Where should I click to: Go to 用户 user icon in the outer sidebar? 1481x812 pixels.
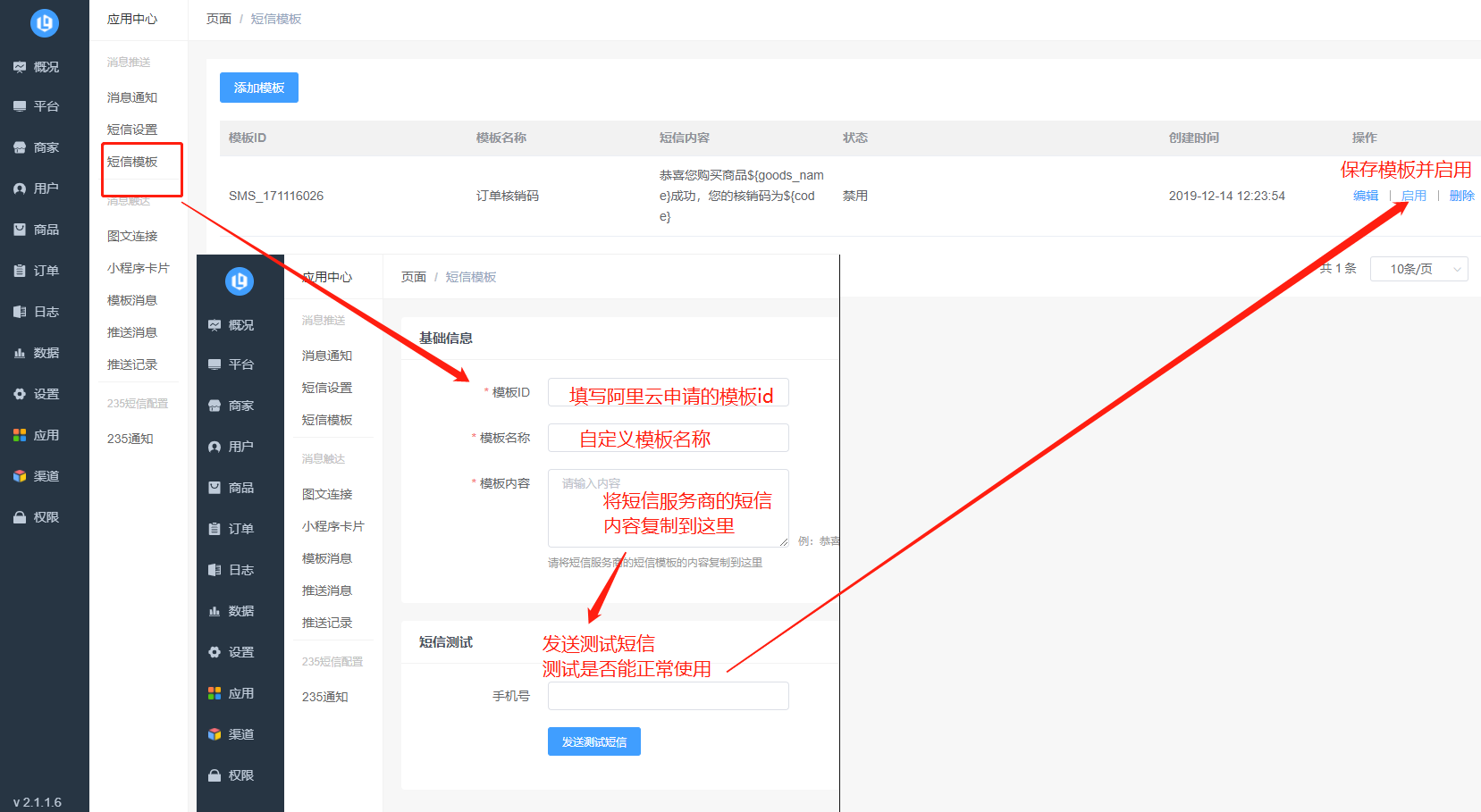tap(20, 188)
